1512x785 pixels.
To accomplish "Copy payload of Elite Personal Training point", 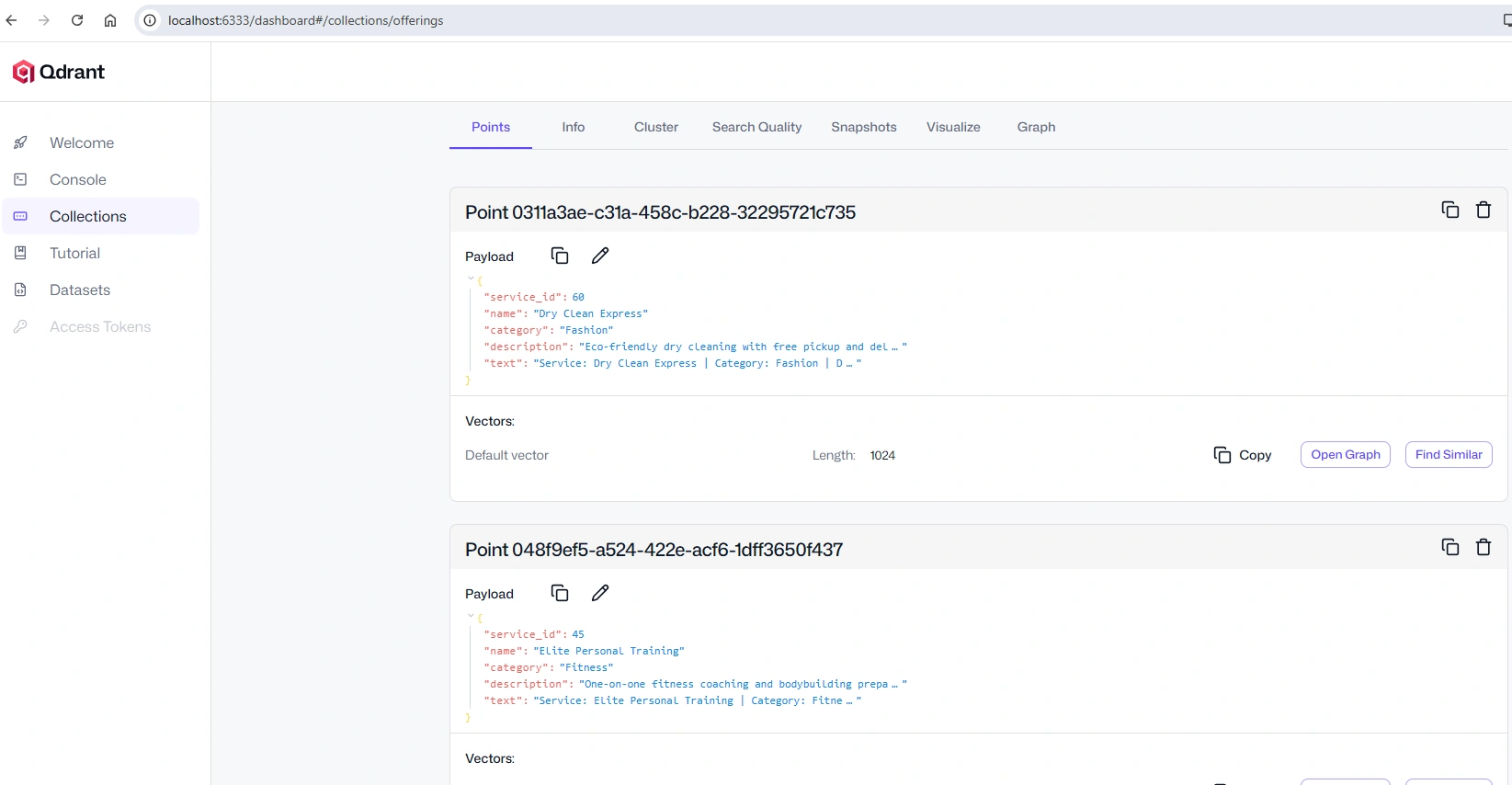I will (x=560, y=593).
